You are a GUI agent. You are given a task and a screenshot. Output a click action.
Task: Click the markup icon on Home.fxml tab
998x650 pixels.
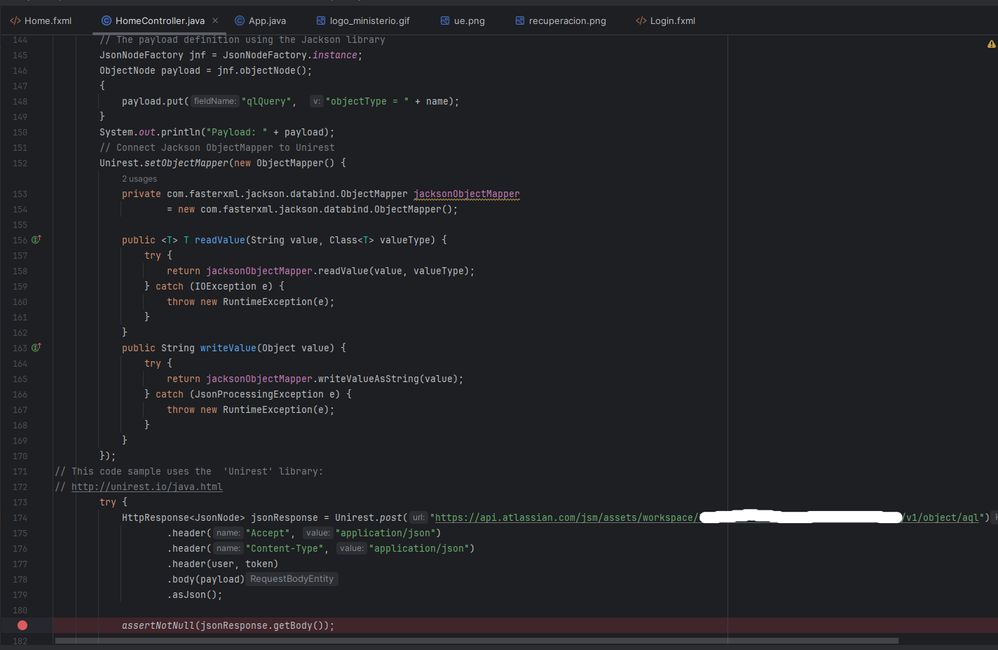(x=15, y=21)
